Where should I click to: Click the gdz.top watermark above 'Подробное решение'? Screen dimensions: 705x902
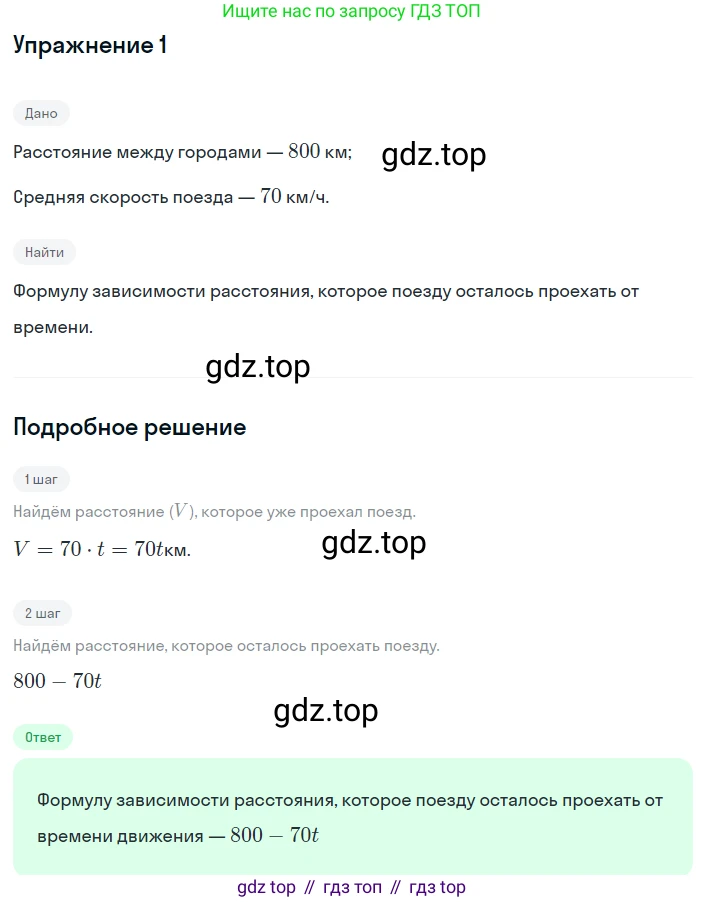[x=258, y=366]
